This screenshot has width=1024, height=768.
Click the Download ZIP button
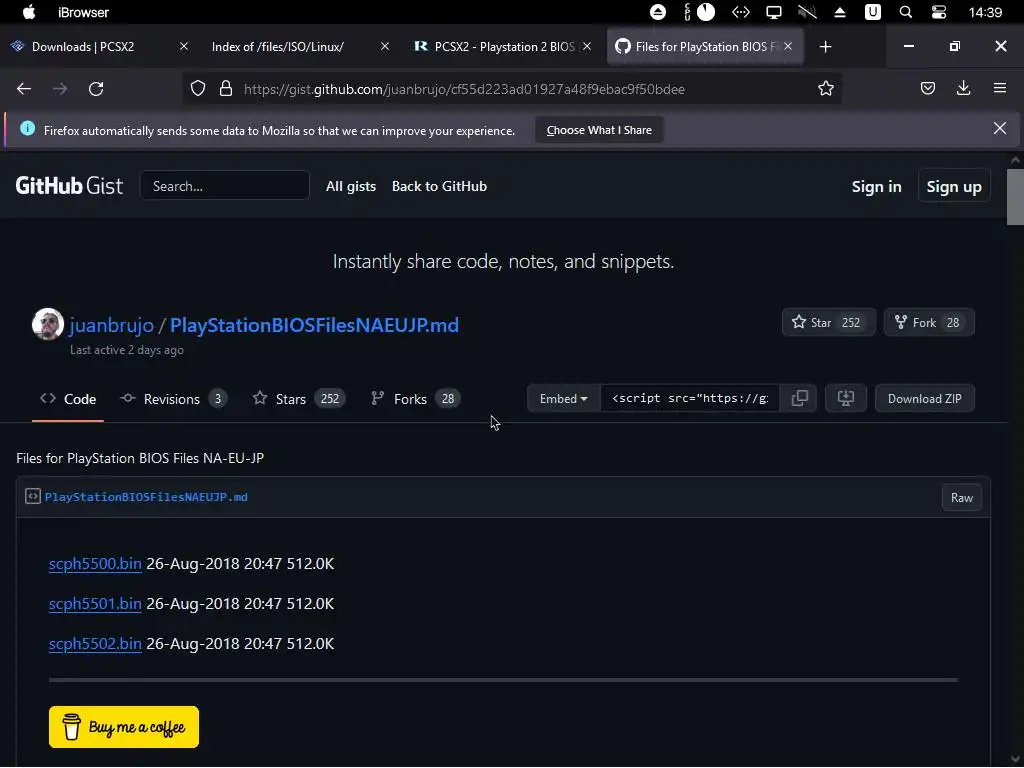(x=924, y=398)
